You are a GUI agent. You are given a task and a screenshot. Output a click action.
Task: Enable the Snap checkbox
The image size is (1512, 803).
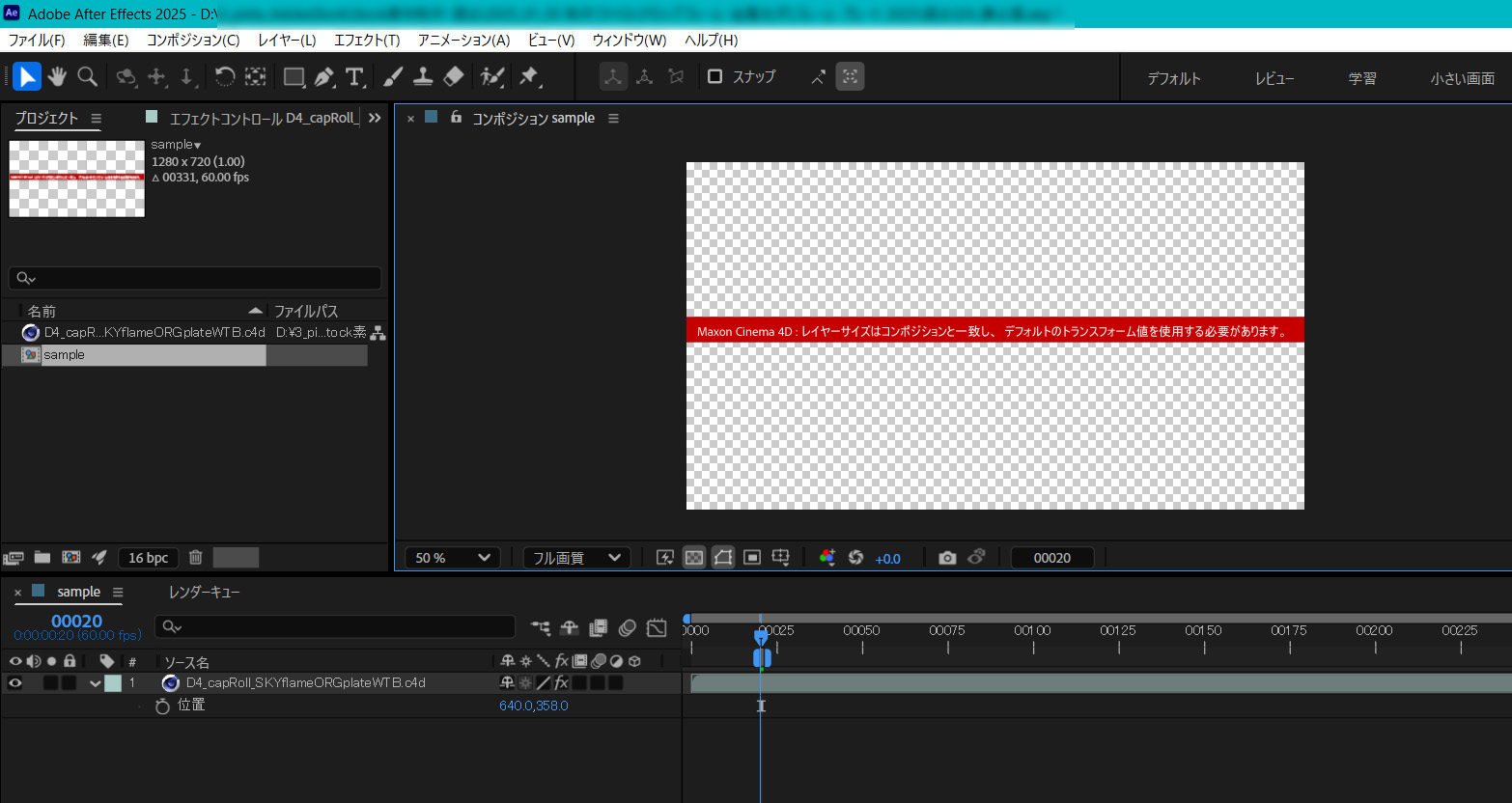click(715, 76)
